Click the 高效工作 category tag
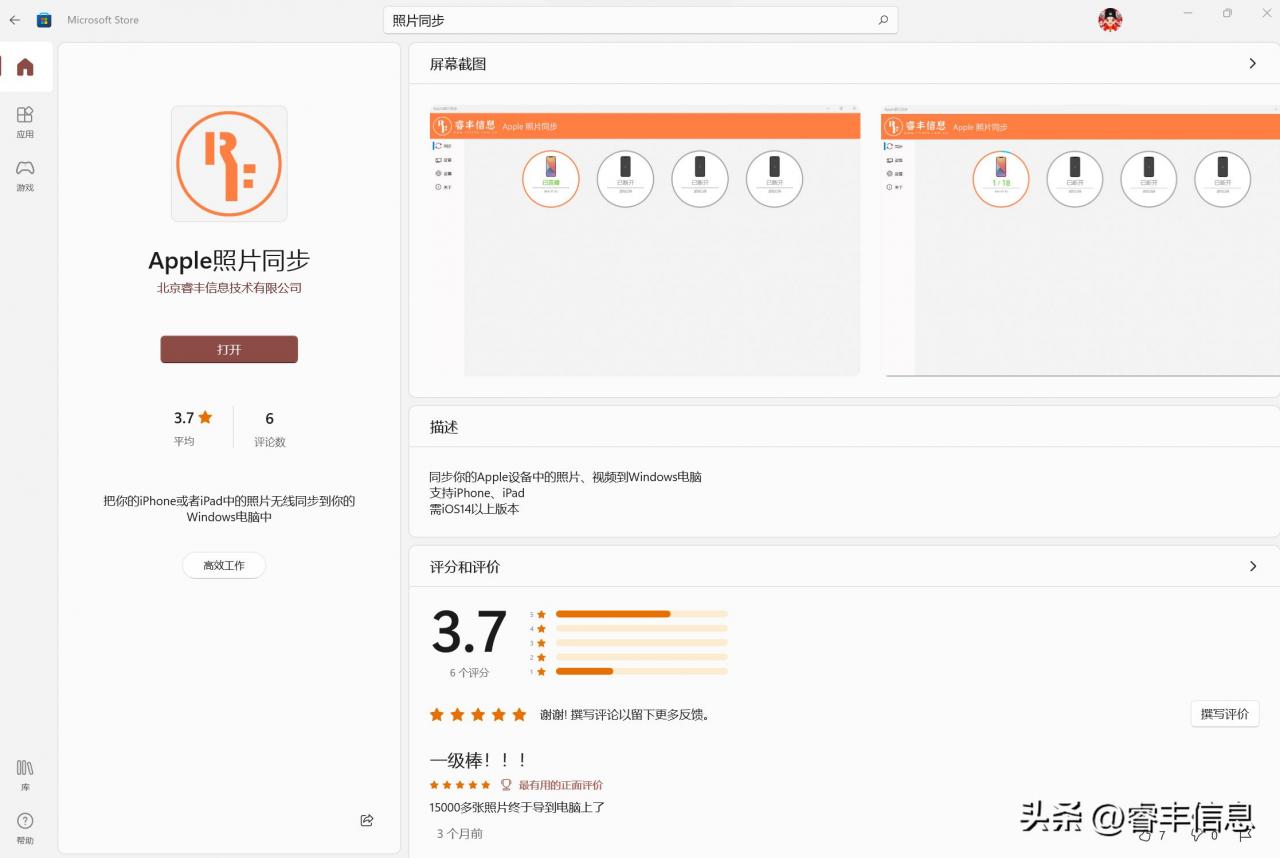 point(224,565)
